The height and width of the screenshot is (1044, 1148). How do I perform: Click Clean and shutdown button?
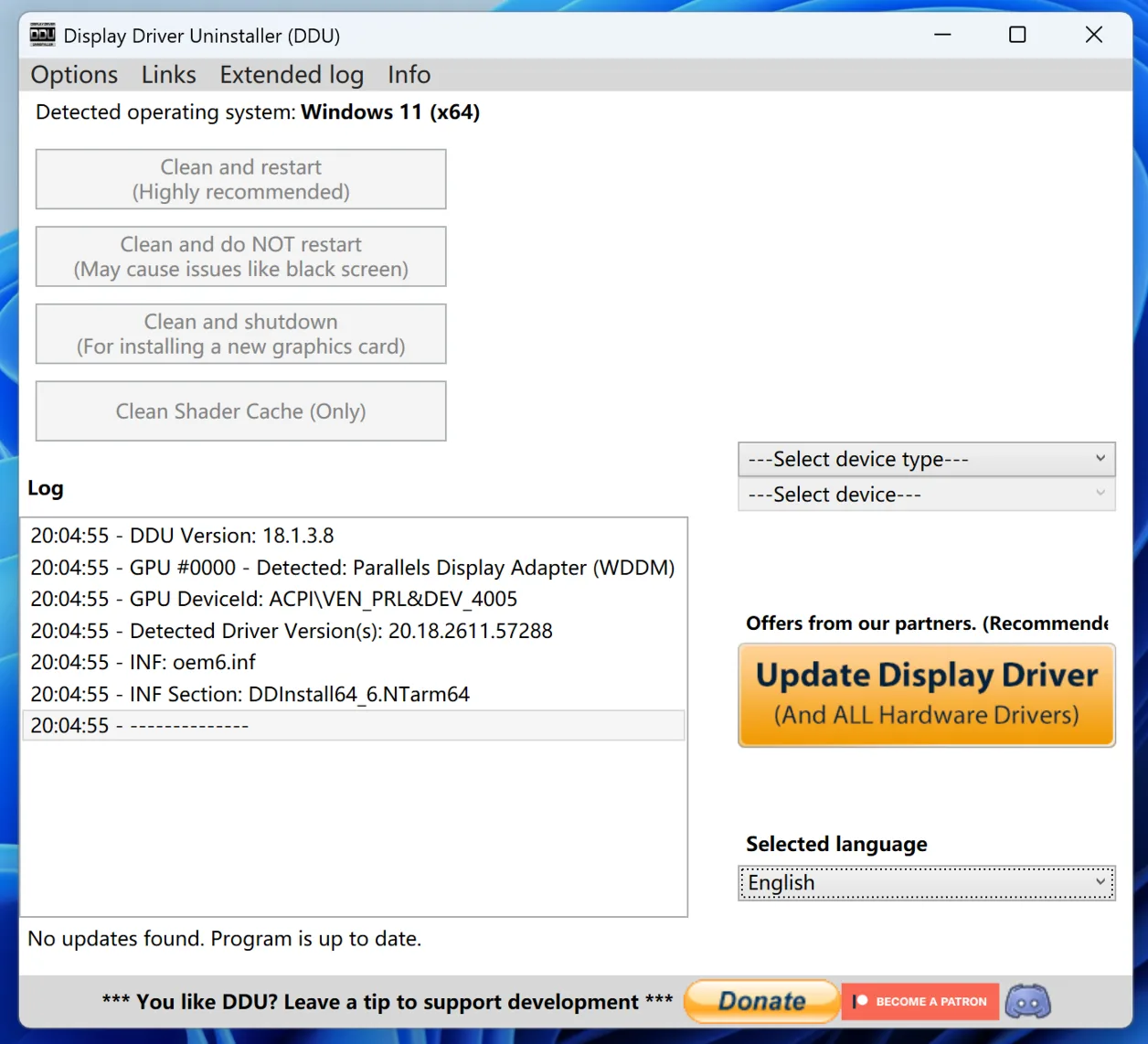pos(240,334)
